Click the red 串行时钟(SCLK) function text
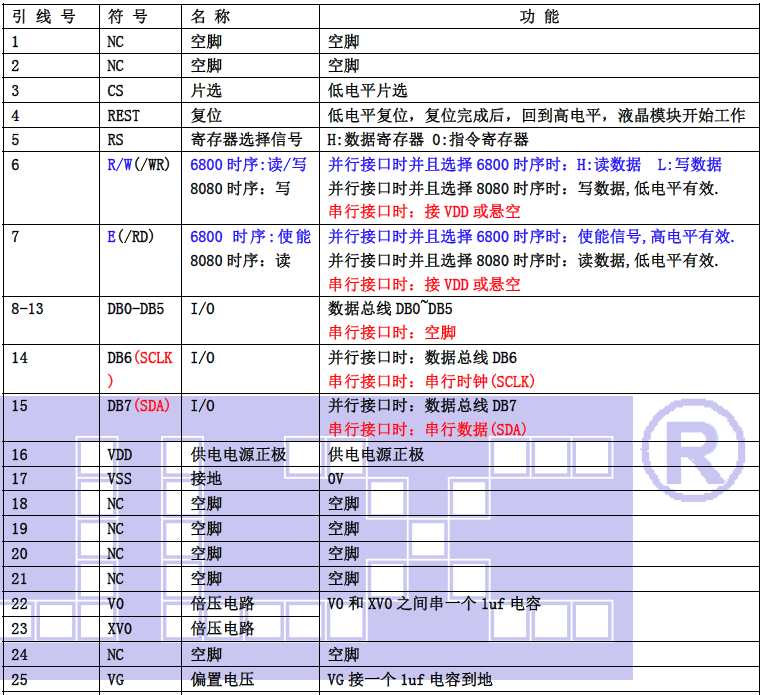 pos(432,382)
